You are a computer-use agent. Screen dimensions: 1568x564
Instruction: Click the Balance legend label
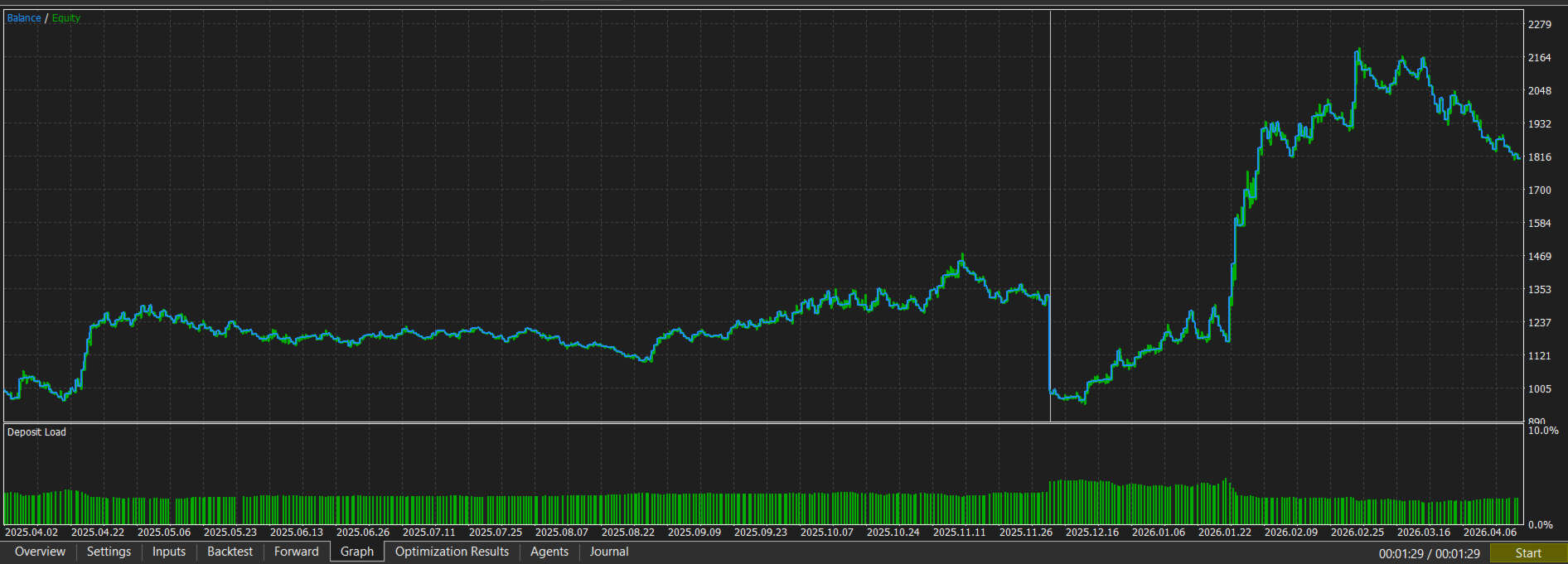click(24, 18)
